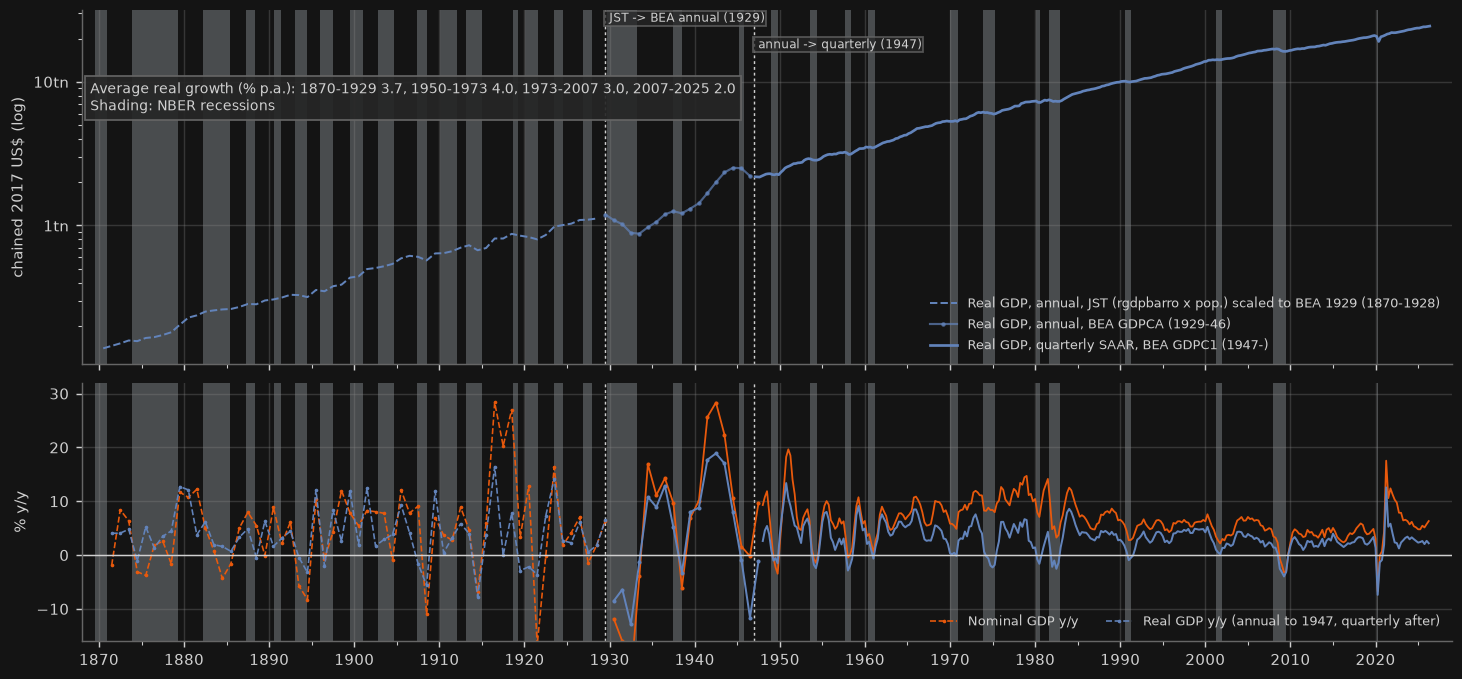Image resolution: width=1462 pixels, height=679 pixels.
Task: Click the '1970' x-axis year label
Action: pyautogui.click(x=950, y=660)
